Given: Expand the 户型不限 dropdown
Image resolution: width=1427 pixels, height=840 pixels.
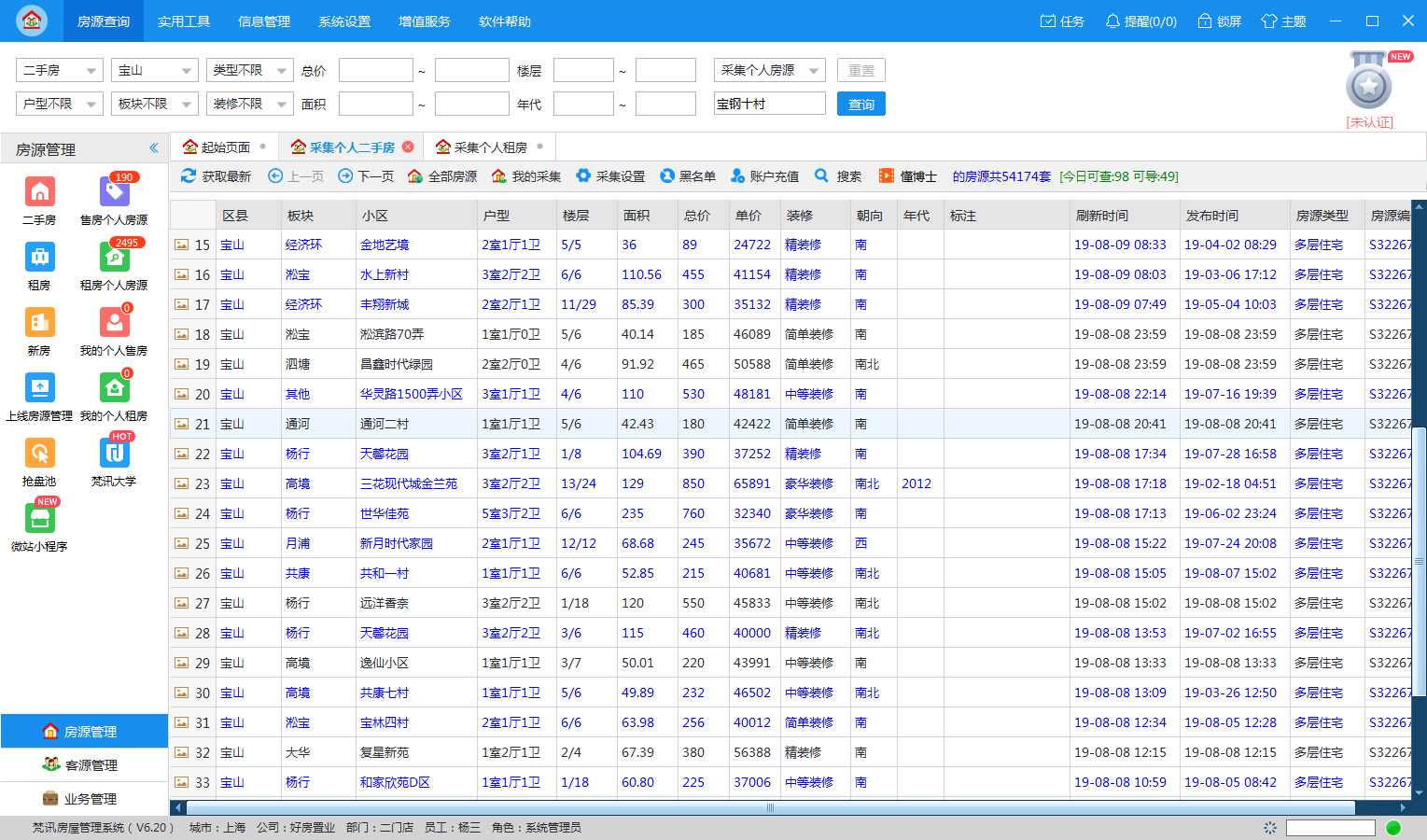Looking at the screenshot, I should (59, 104).
